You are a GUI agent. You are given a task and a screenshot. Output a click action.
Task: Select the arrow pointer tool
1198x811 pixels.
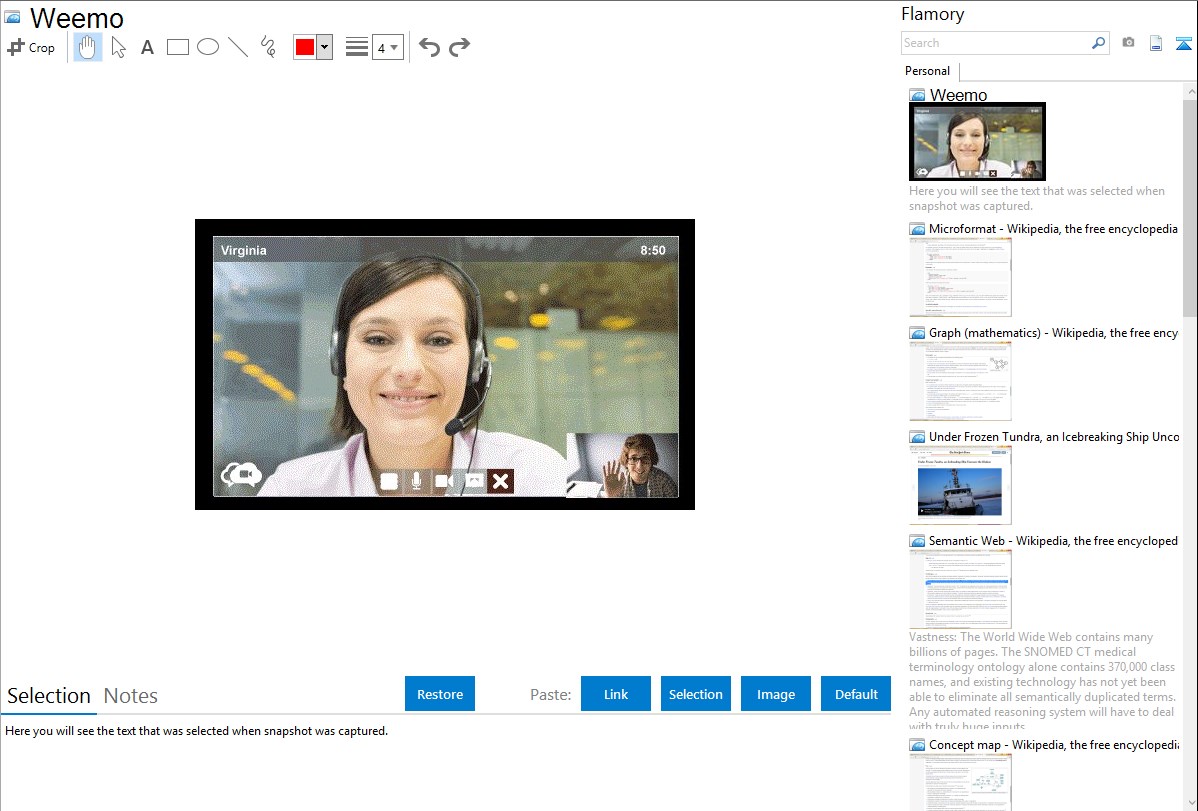(118, 47)
